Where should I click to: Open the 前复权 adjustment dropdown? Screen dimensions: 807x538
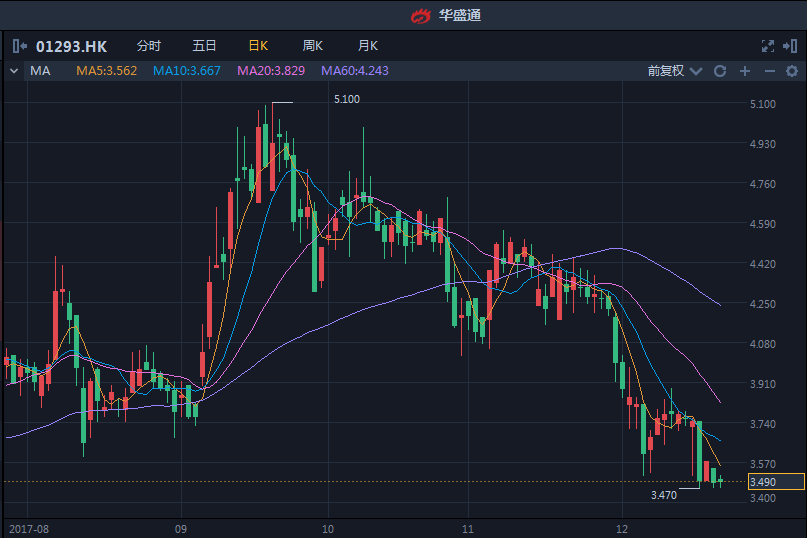pos(665,71)
